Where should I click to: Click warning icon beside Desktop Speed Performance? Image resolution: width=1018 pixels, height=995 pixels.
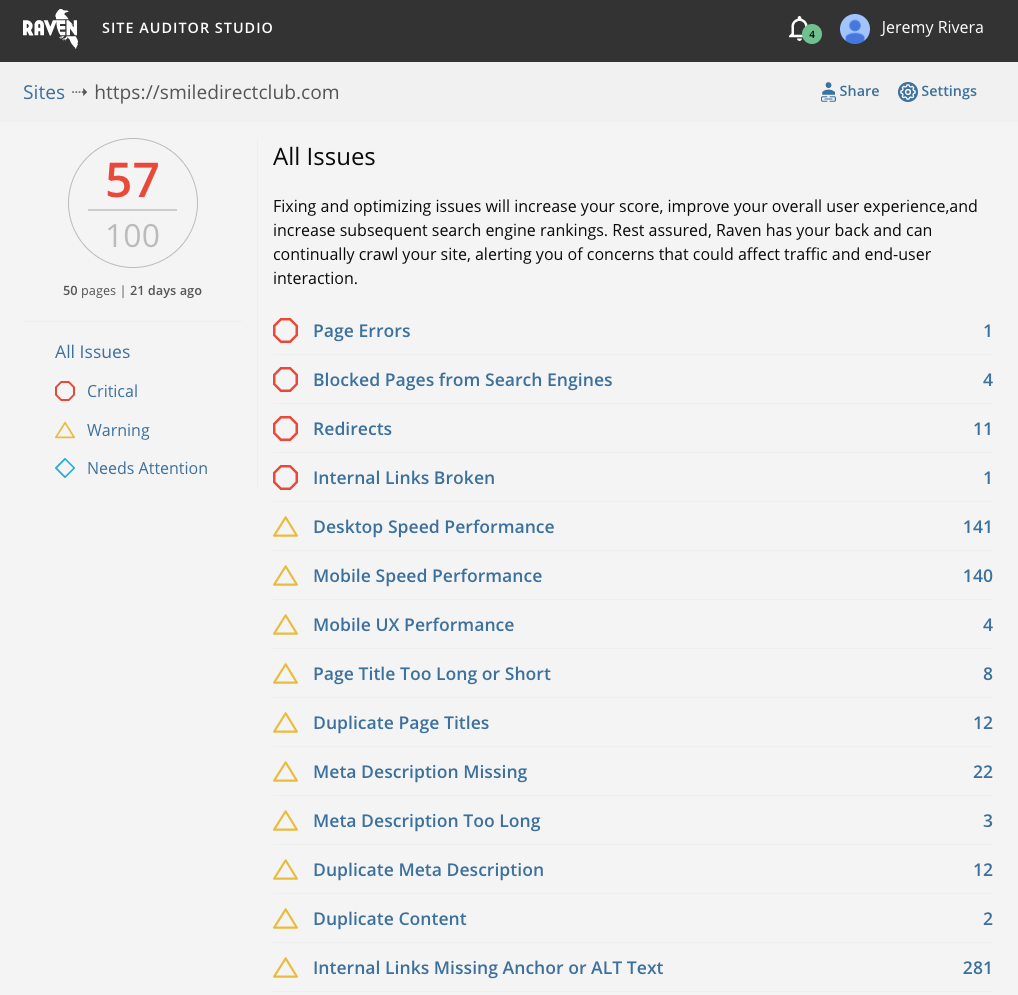[x=286, y=527]
